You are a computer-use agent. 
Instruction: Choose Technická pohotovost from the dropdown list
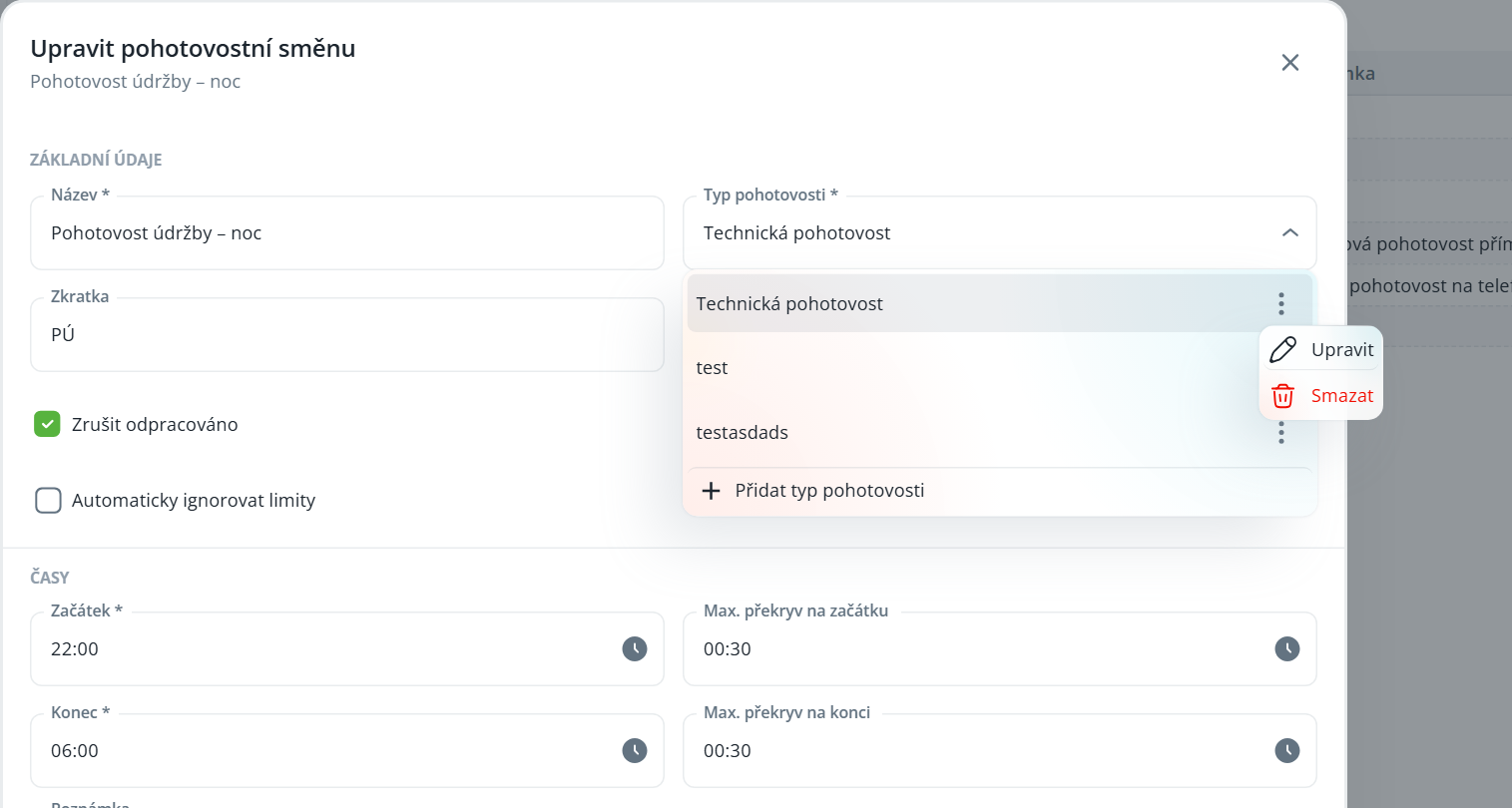1000,303
